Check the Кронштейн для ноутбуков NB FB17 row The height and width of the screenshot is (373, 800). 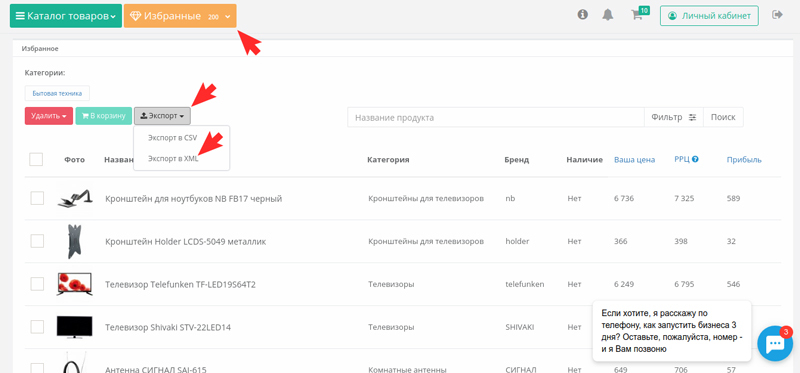click(37, 198)
